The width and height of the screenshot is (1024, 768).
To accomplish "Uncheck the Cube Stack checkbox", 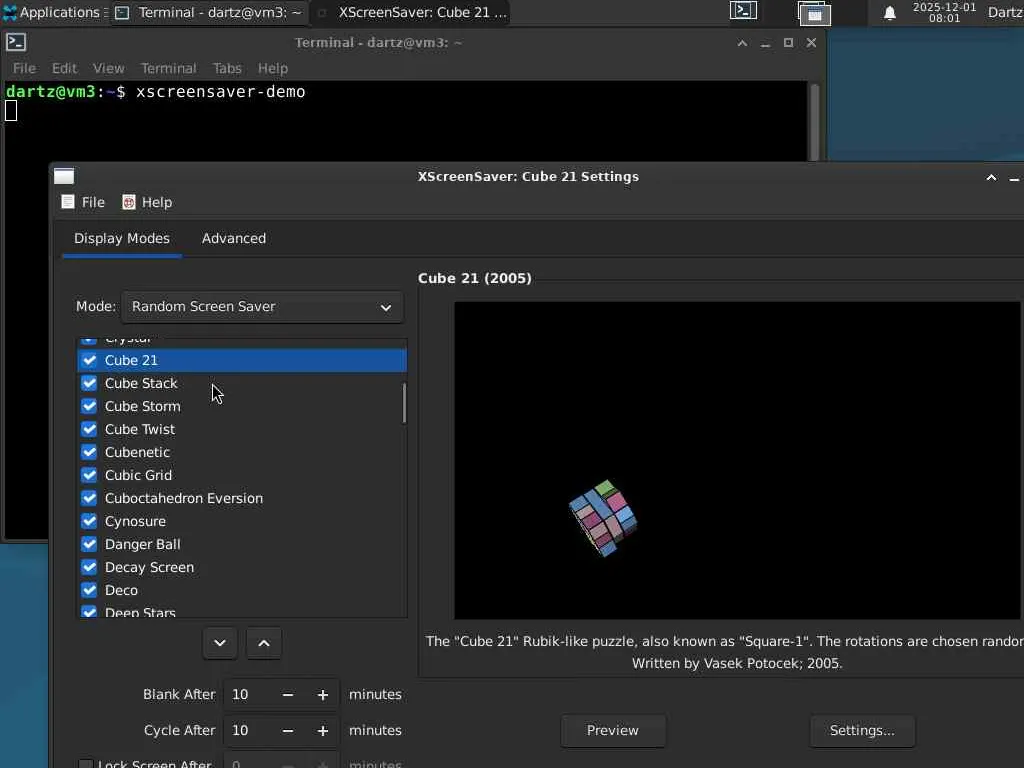I will point(89,383).
